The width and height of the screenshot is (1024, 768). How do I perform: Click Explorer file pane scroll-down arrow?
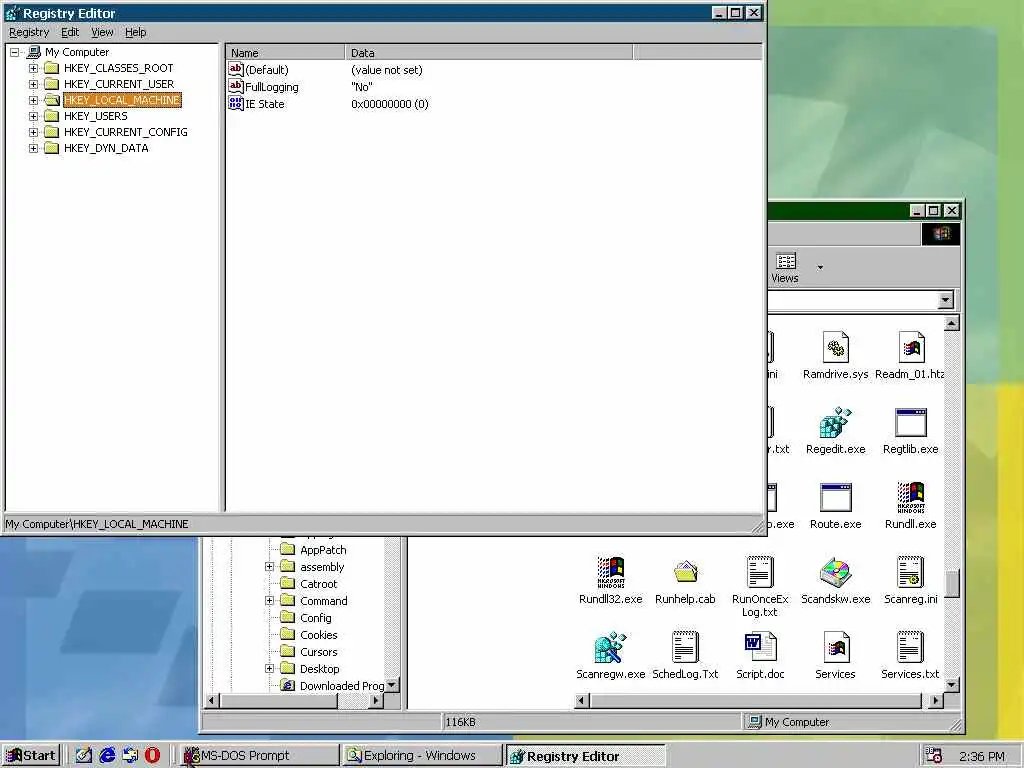[952, 684]
